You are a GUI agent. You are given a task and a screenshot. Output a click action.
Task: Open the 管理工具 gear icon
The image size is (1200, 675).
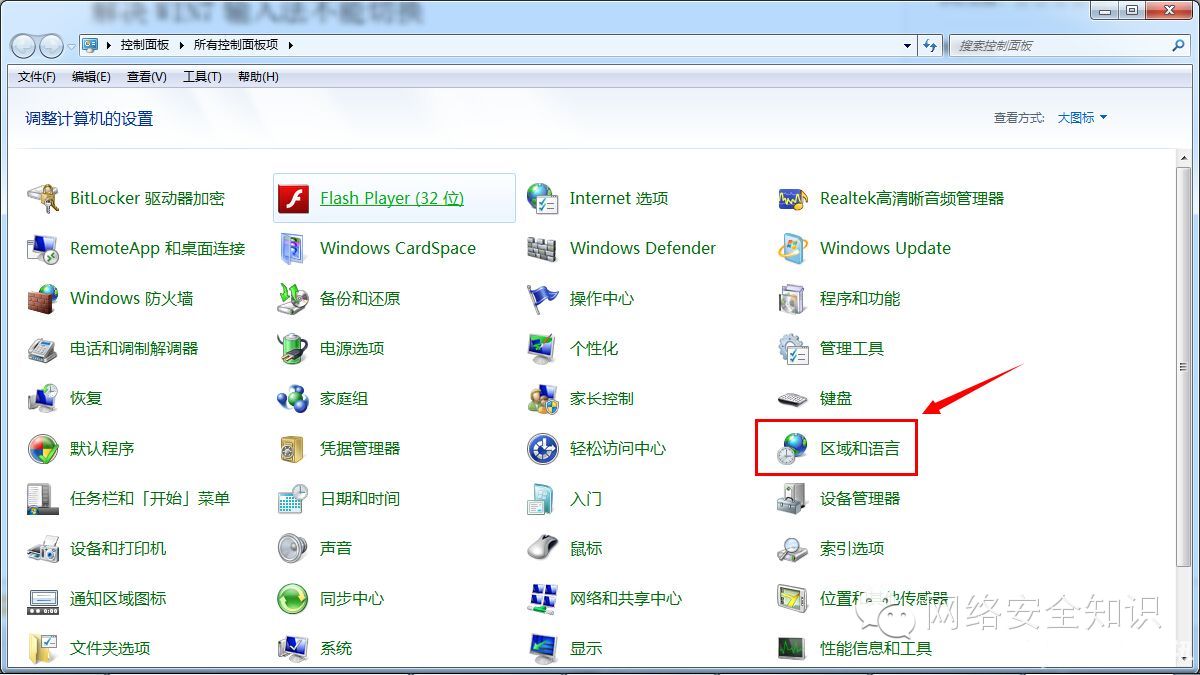coord(792,348)
